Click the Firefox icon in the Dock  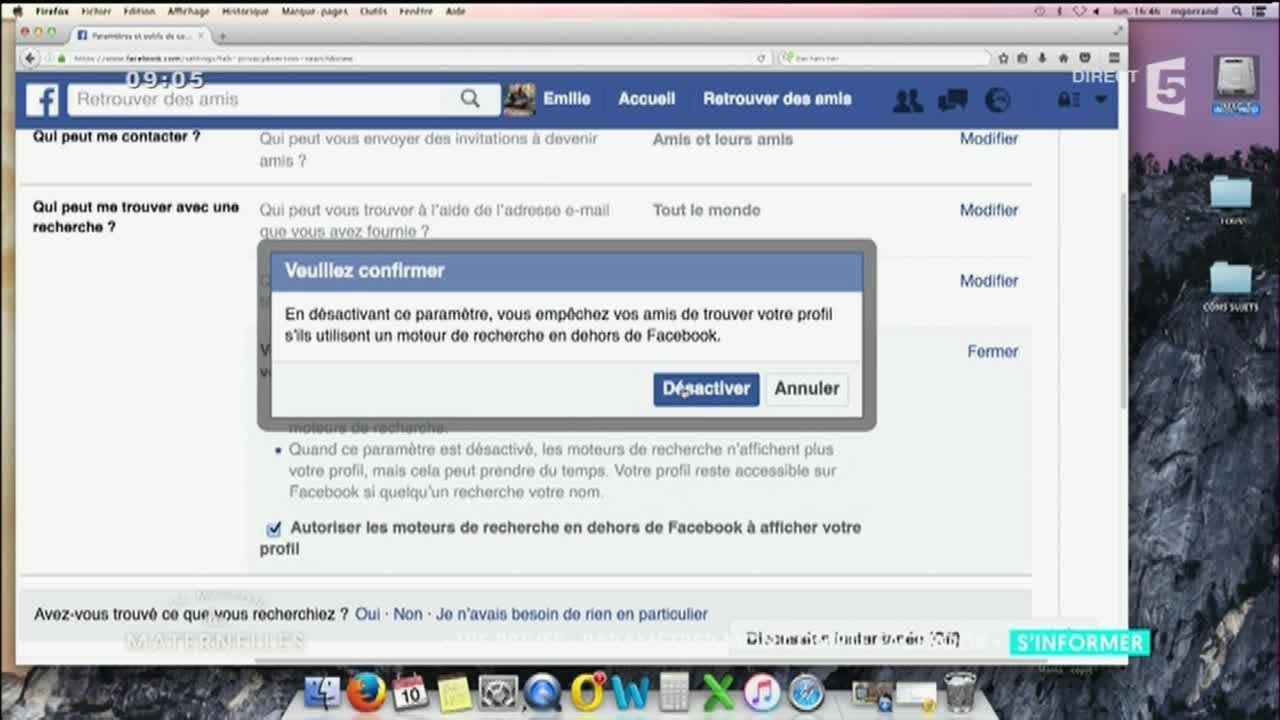coord(366,693)
